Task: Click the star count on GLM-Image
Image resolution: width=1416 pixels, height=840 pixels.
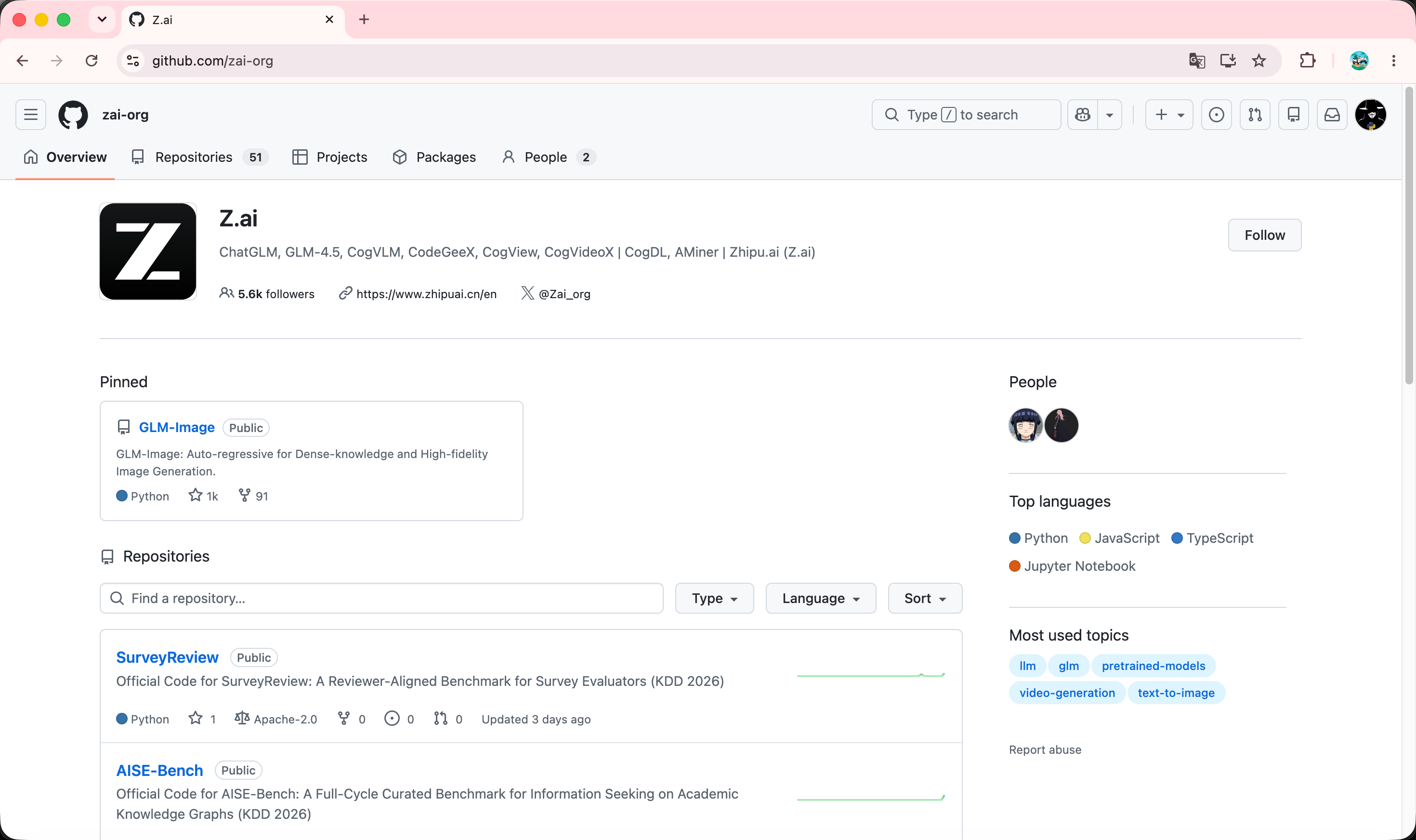Action: point(203,496)
